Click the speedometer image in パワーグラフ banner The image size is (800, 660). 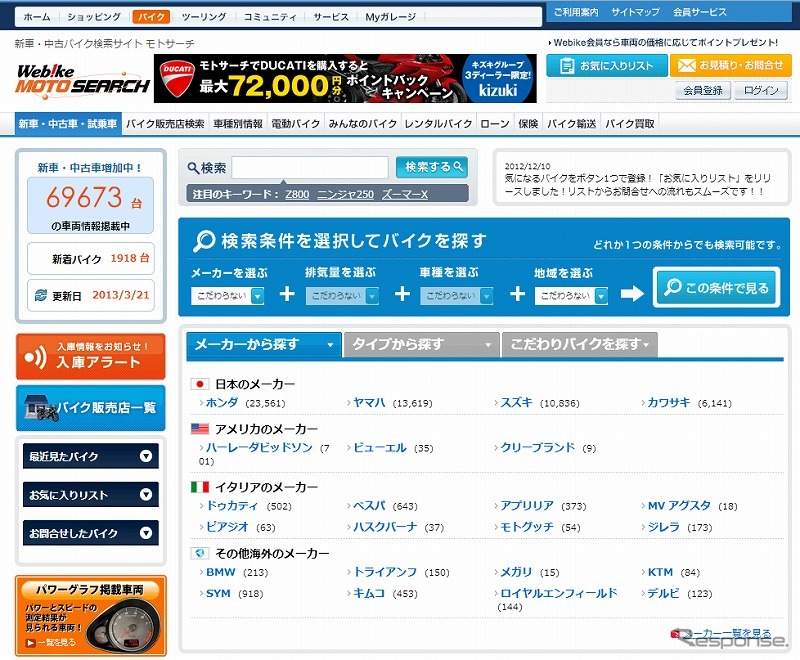click(124, 626)
